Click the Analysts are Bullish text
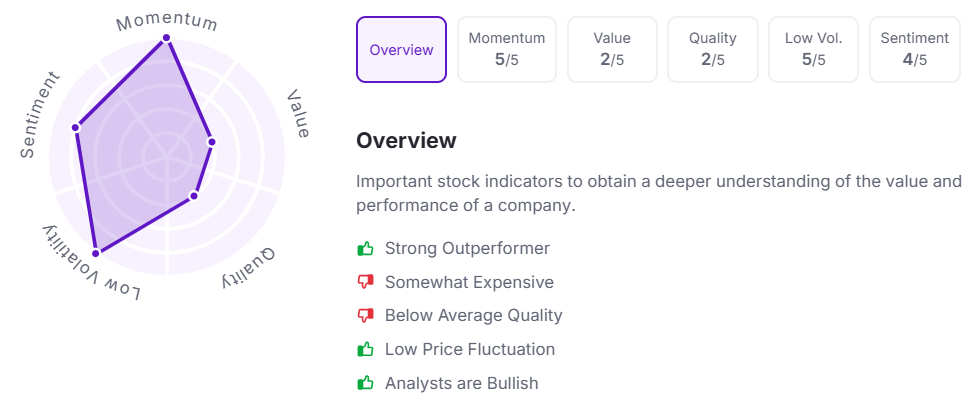This screenshot has width=967, height=400. click(x=461, y=383)
